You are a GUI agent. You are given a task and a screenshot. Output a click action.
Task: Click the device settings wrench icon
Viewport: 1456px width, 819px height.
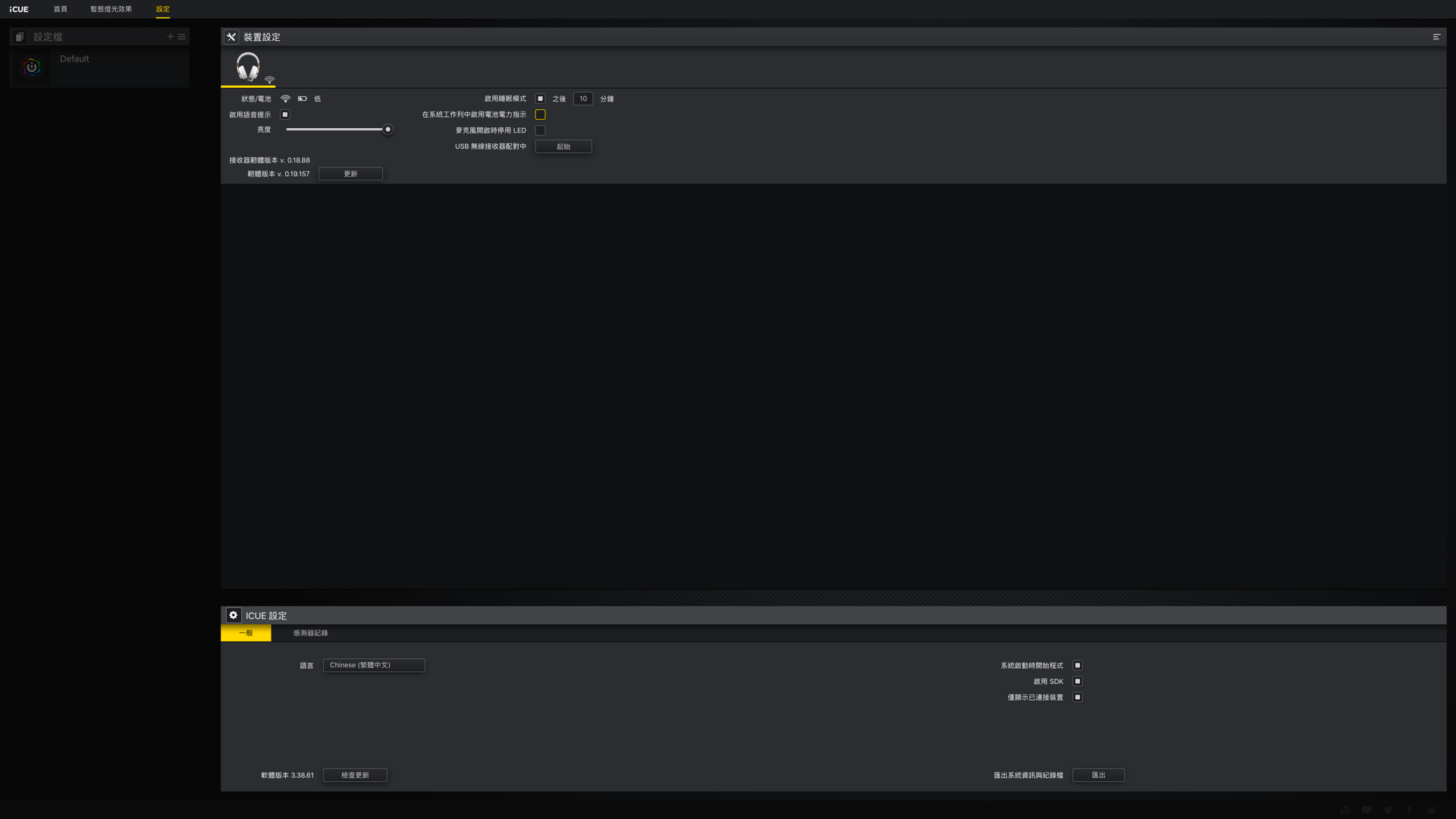231,37
